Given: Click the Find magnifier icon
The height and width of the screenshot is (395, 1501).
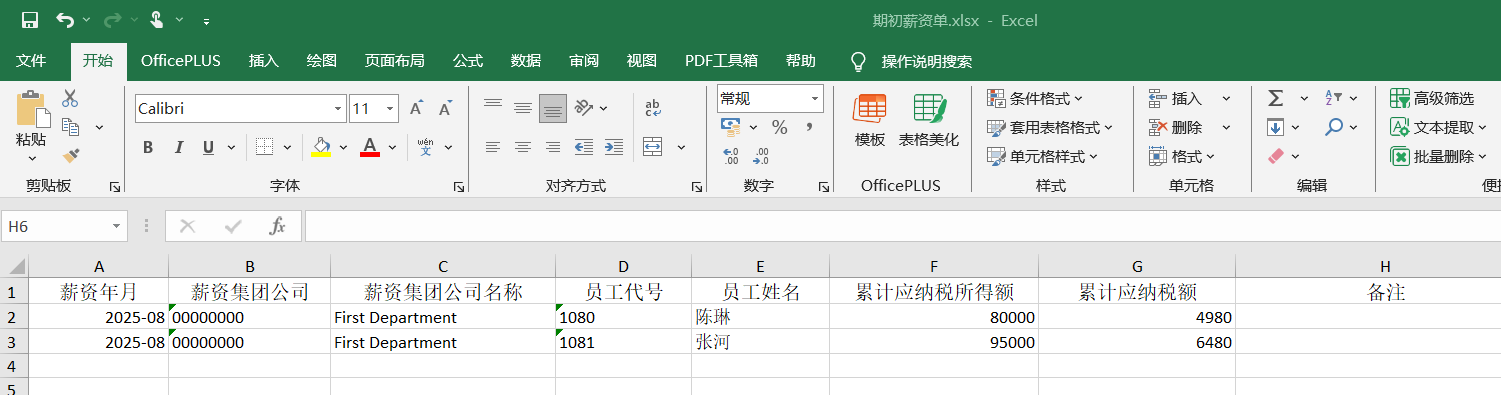Looking at the screenshot, I should [1334, 127].
